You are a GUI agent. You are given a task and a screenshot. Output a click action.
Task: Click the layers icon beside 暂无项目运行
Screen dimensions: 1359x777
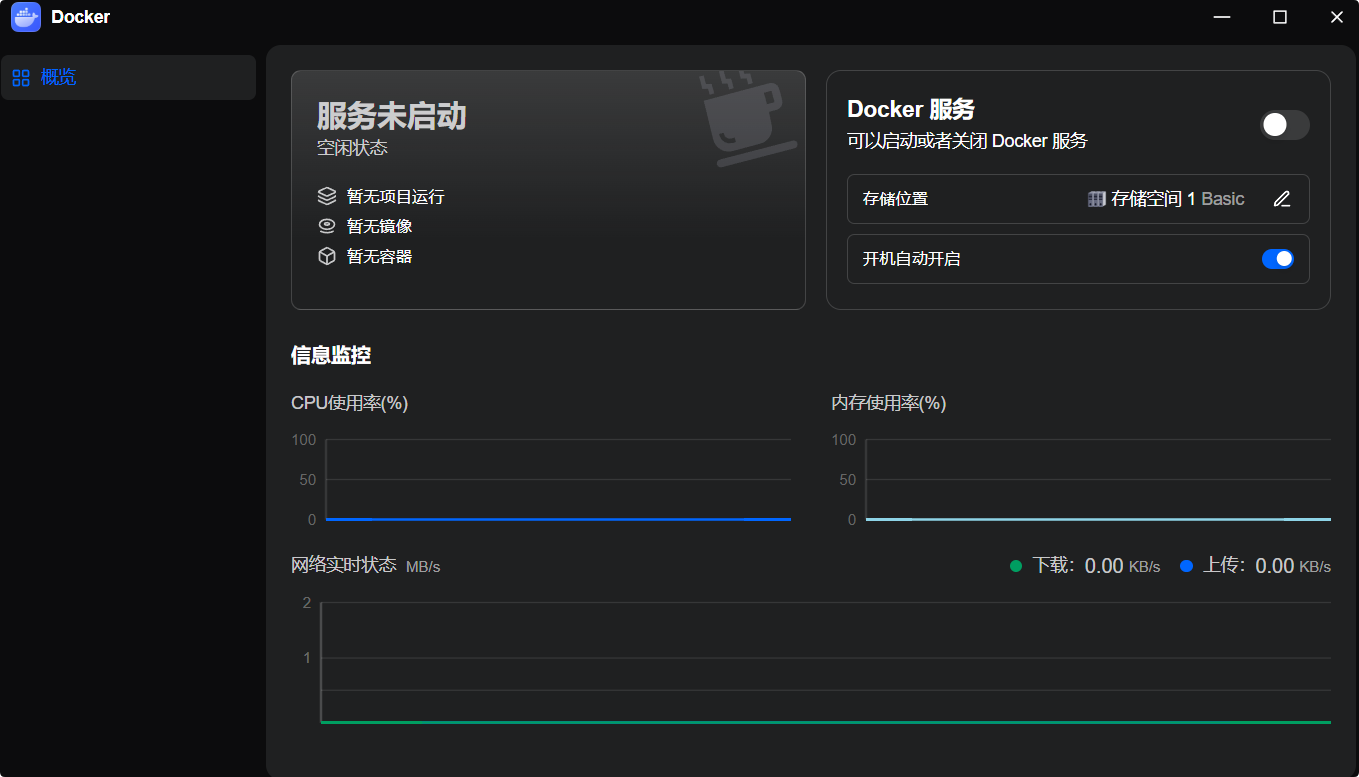326,196
